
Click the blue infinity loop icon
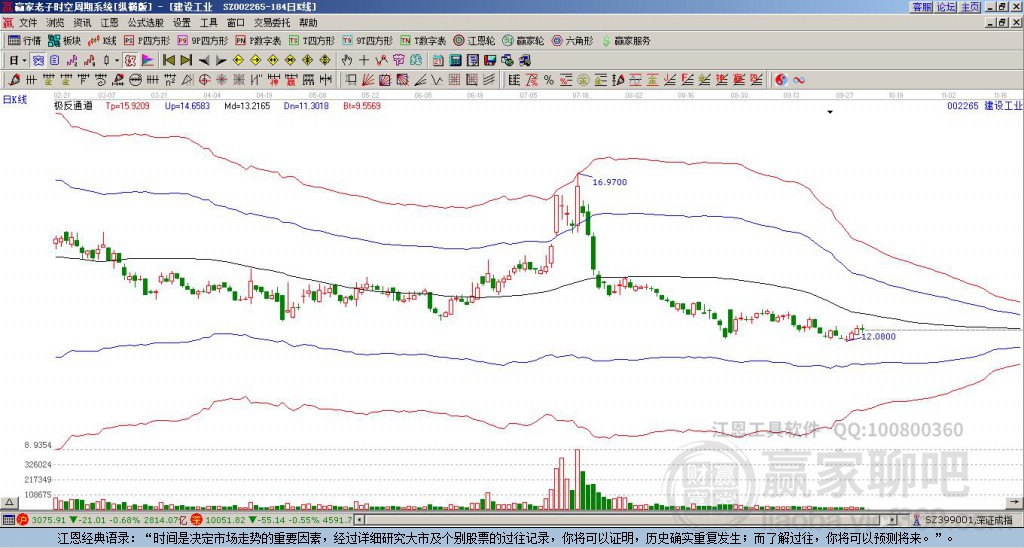coord(799,80)
